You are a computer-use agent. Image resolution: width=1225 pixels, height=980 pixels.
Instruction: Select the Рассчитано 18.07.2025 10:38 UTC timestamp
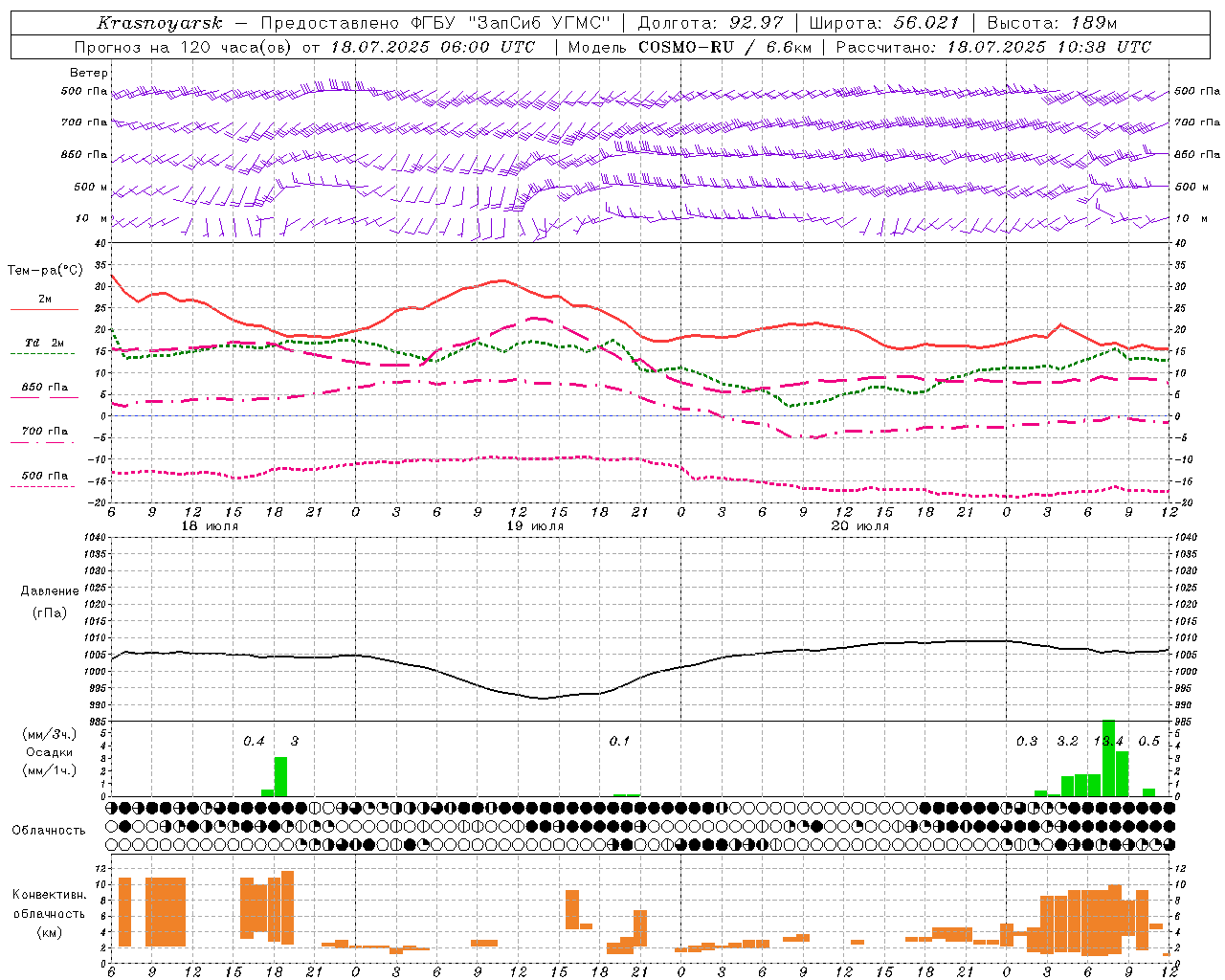[x=993, y=47]
